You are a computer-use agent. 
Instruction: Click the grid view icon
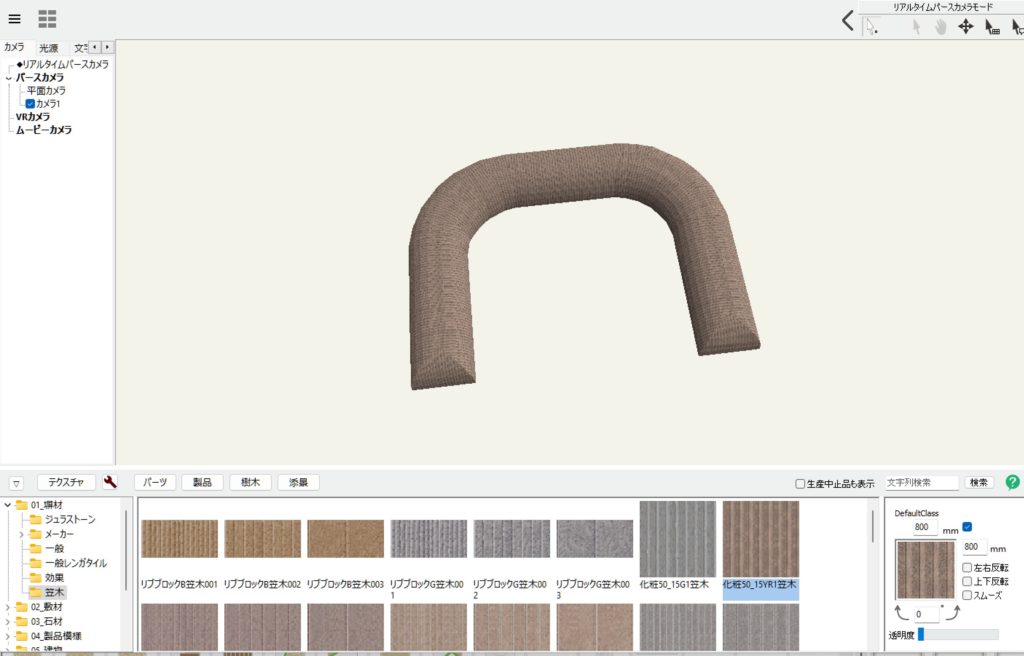pos(47,19)
